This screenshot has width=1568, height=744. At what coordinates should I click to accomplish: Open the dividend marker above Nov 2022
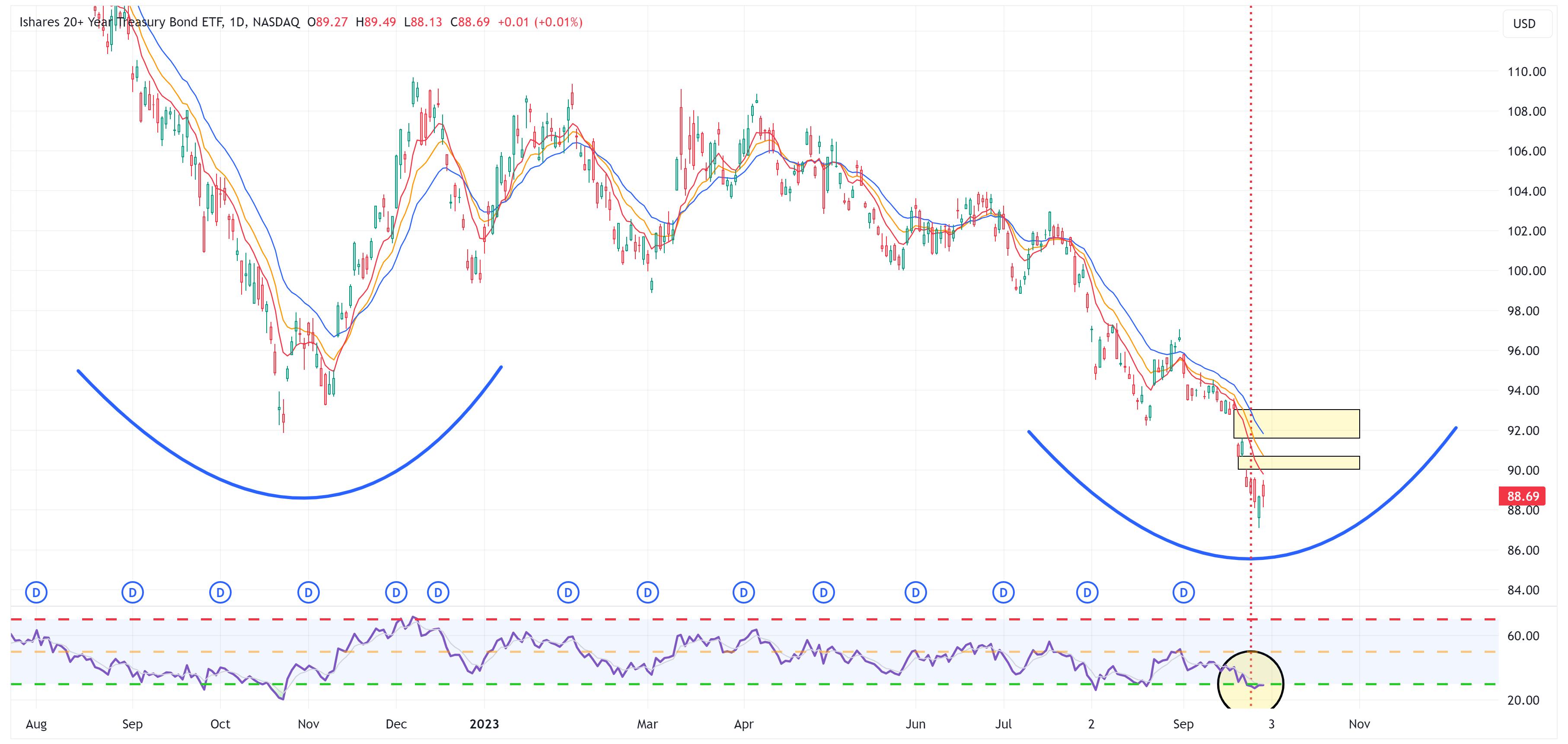308,591
